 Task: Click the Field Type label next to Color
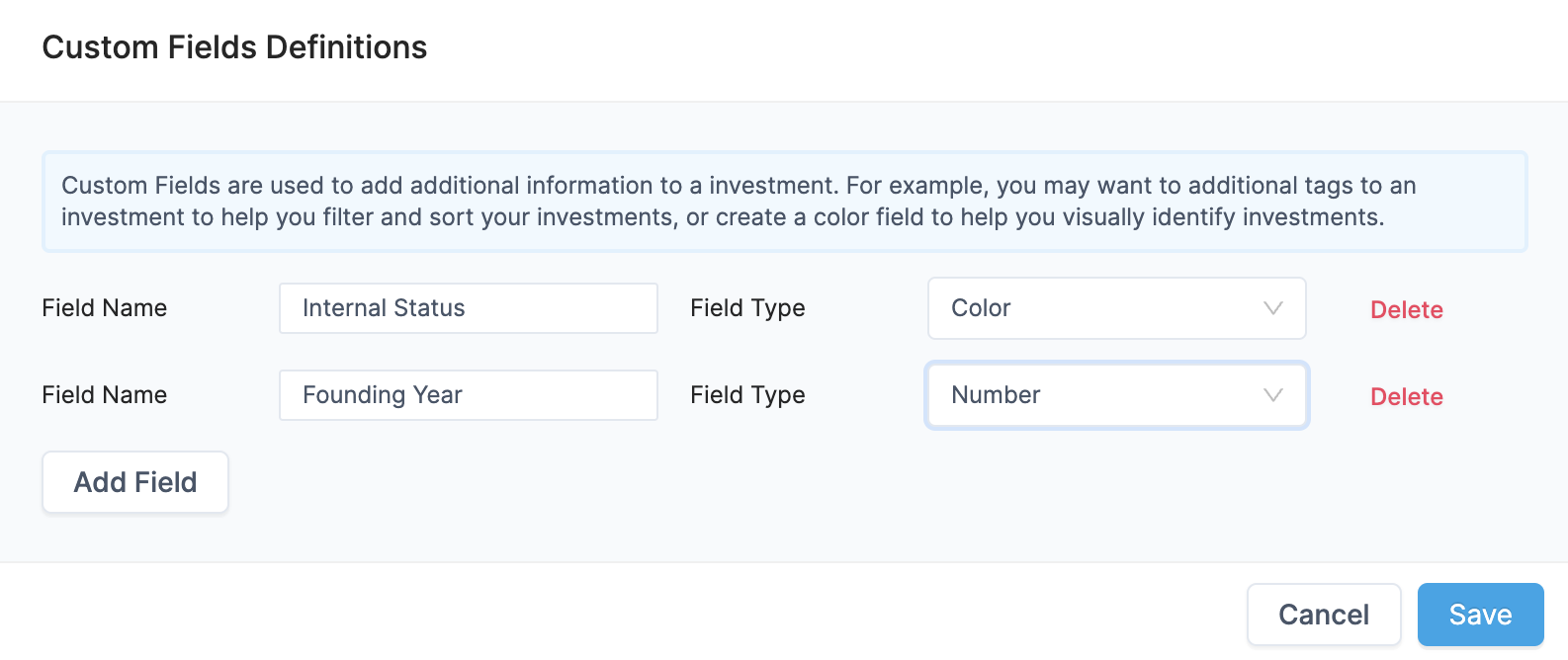coord(747,308)
